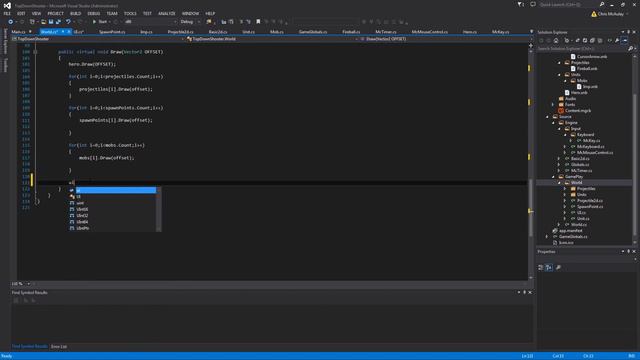
Task: Click the Find in Files toolbar icon
Action: (x=209, y=22)
